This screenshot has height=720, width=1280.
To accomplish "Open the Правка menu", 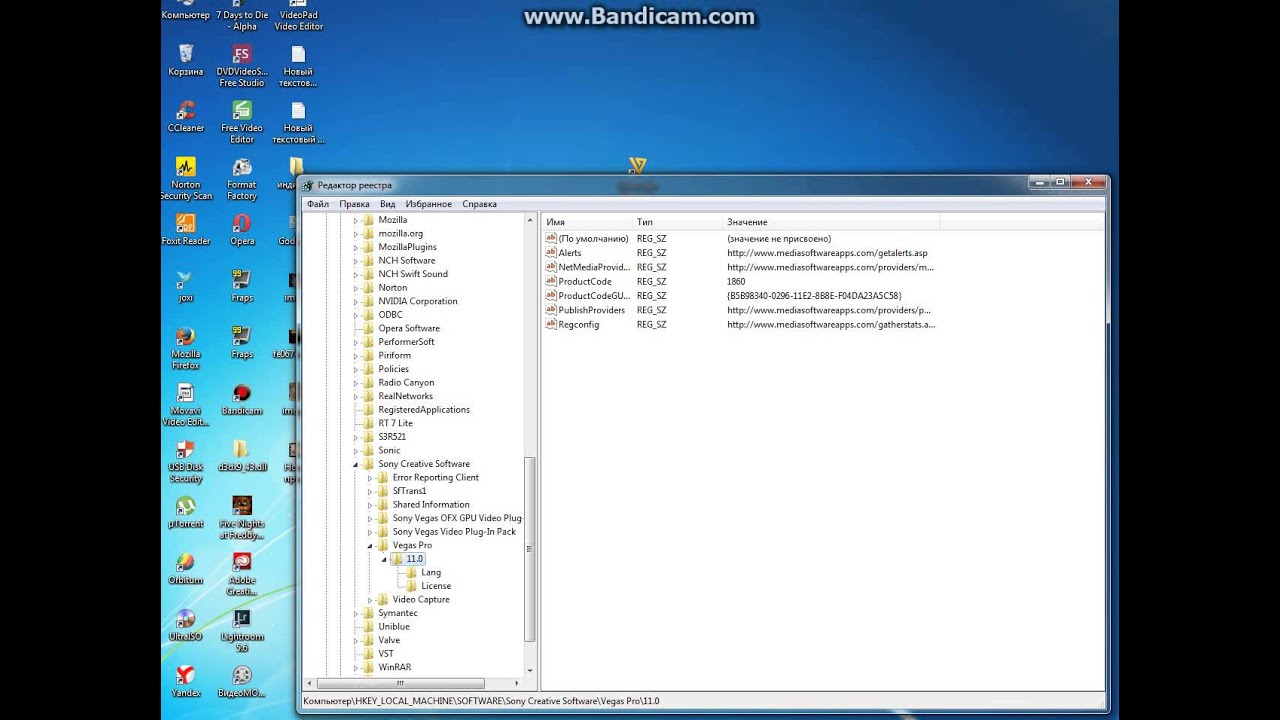I will coord(354,204).
